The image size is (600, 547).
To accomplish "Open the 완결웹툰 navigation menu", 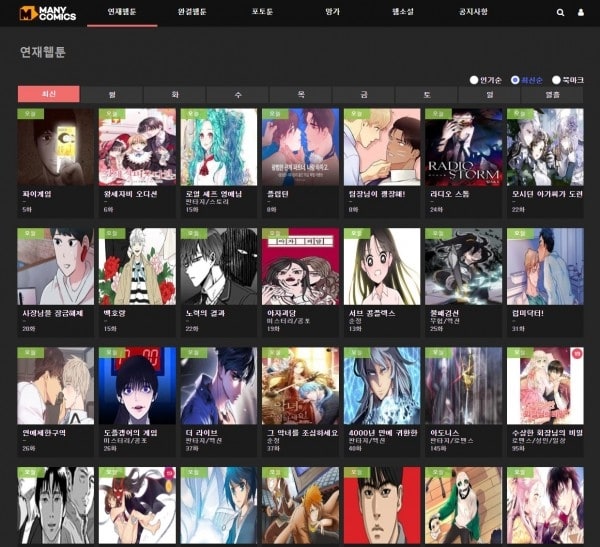I will [x=192, y=12].
